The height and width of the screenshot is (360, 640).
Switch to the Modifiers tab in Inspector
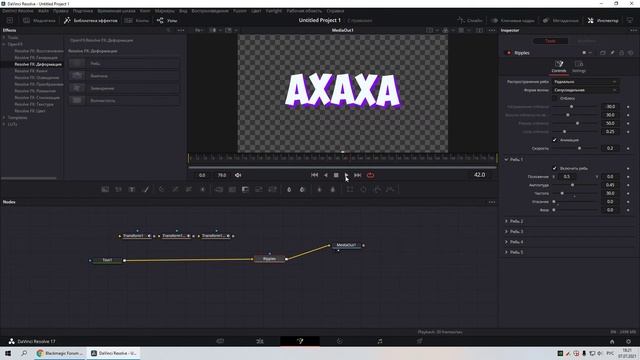[587, 41]
